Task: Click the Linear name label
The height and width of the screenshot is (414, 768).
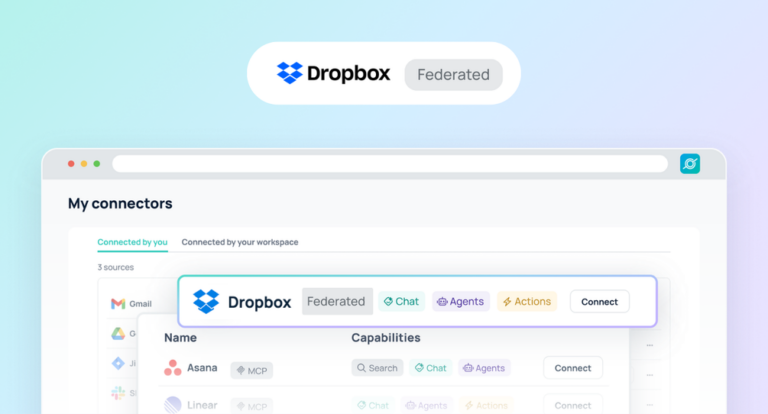Action: [202, 405]
